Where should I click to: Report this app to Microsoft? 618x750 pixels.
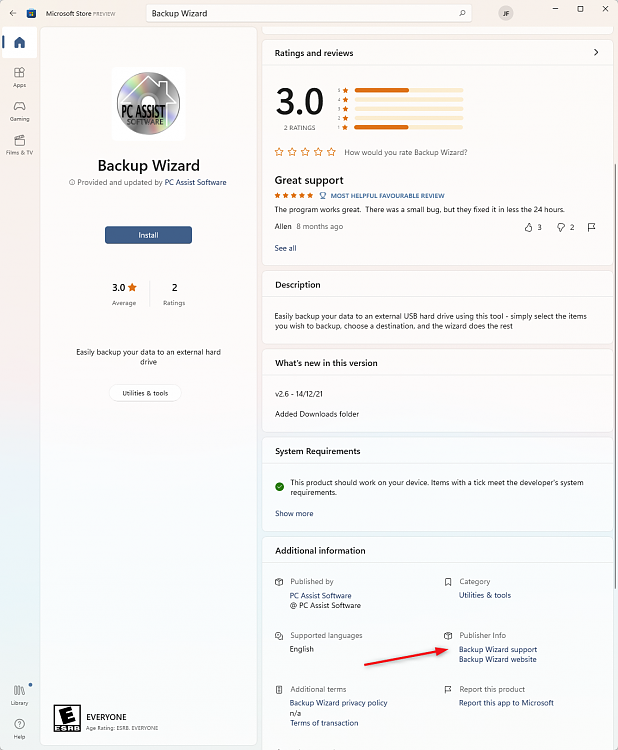point(506,703)
